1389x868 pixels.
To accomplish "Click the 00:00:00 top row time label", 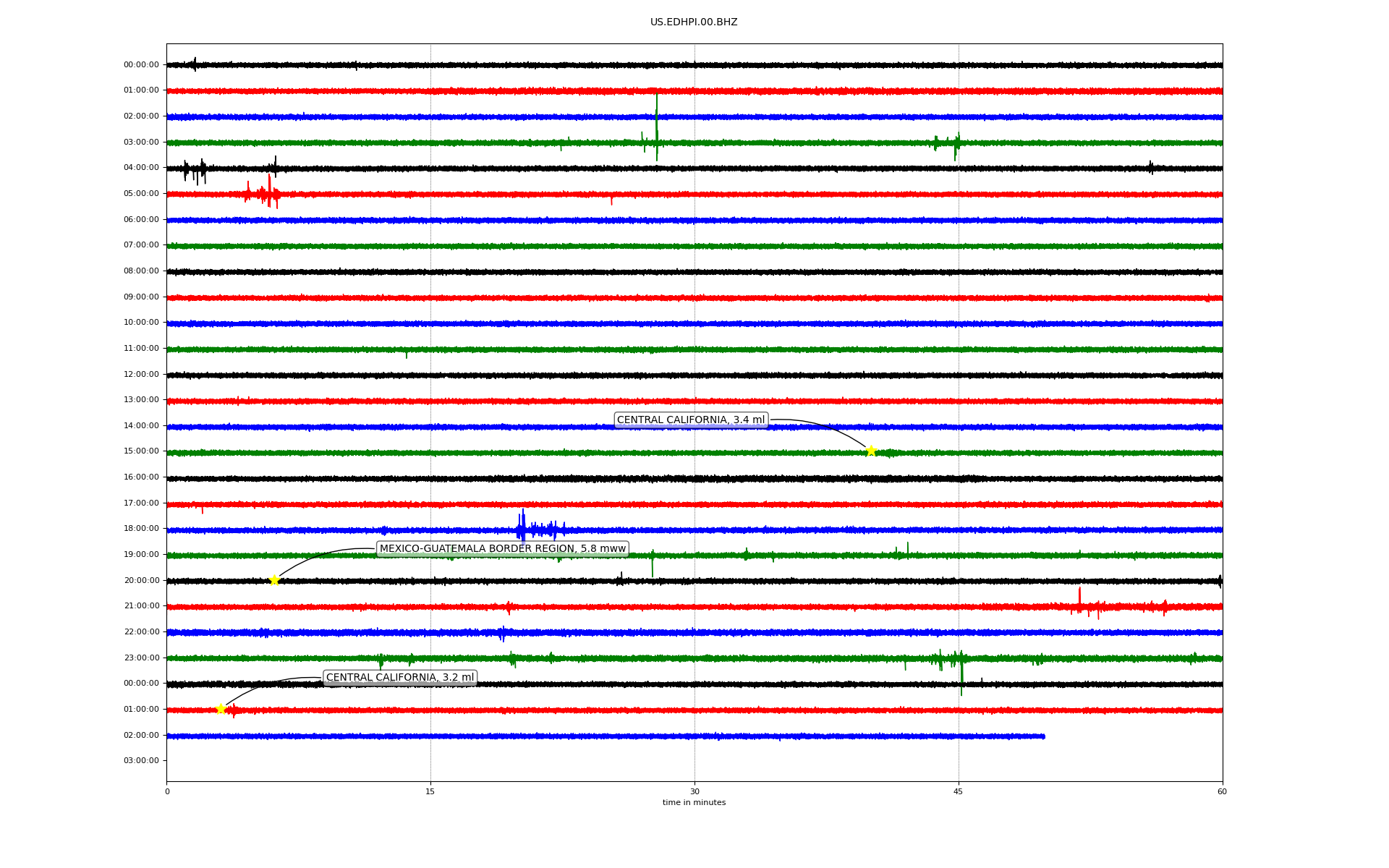I will click(141, 65).
